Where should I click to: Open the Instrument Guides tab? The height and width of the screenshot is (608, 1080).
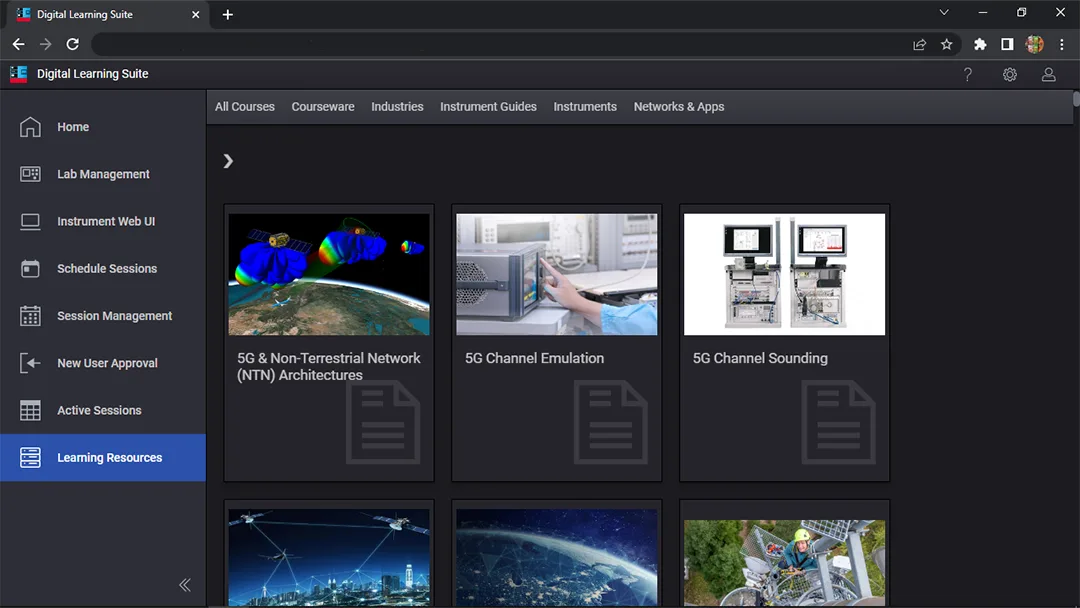click(488, 107)
